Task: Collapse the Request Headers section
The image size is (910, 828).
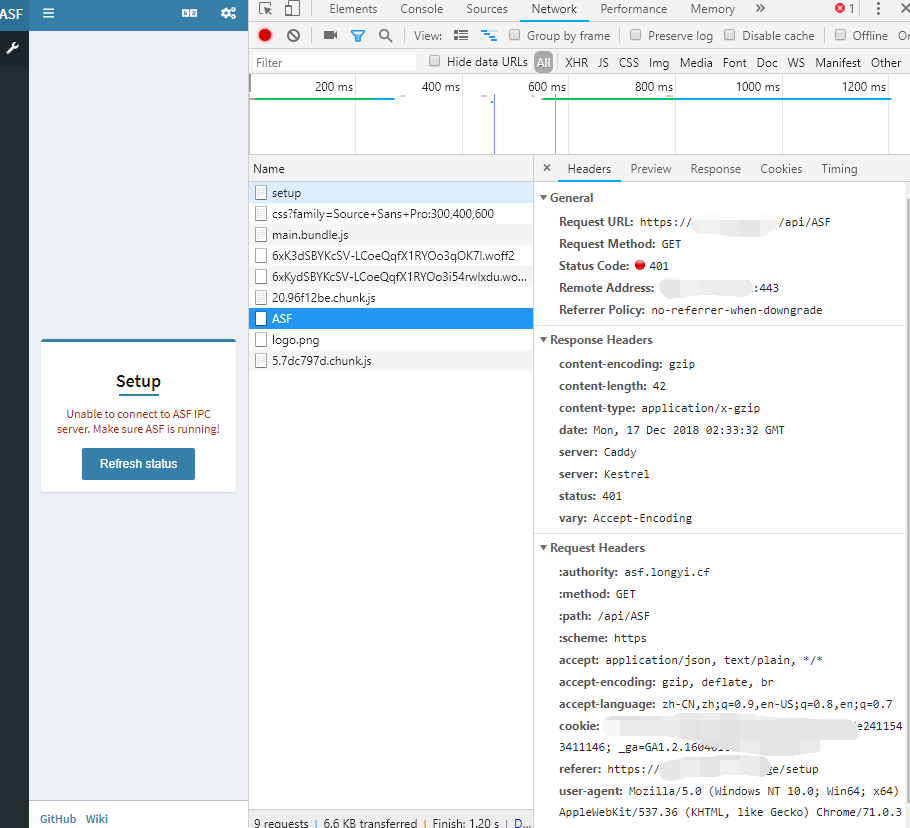Action: click(544, 547)
